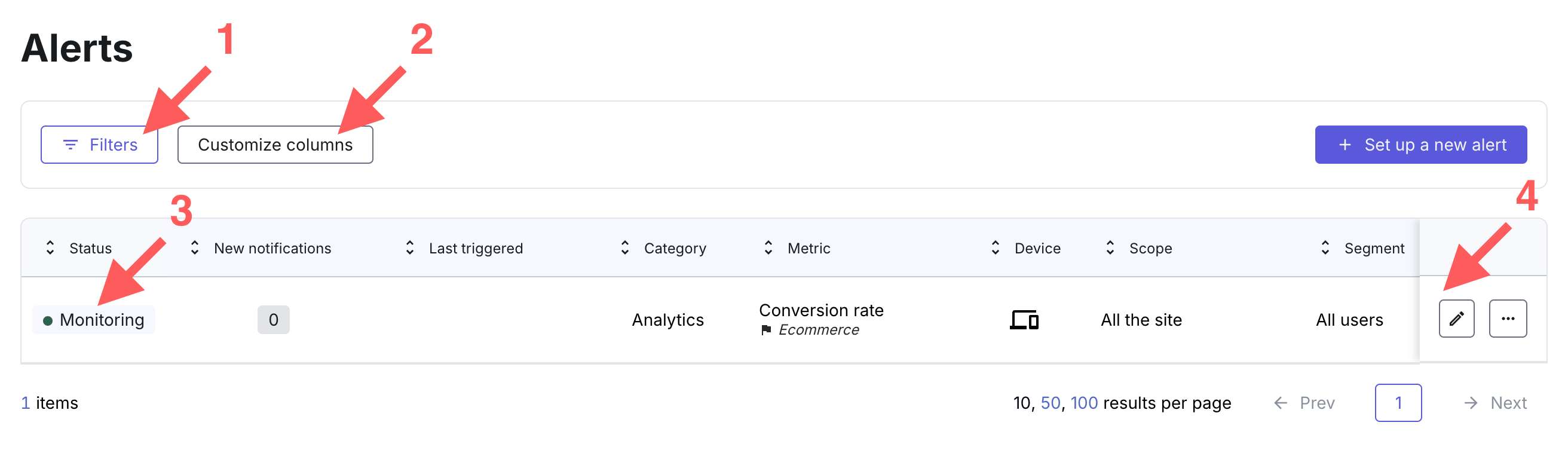Click the Category column header

click(x=675, y=248)
